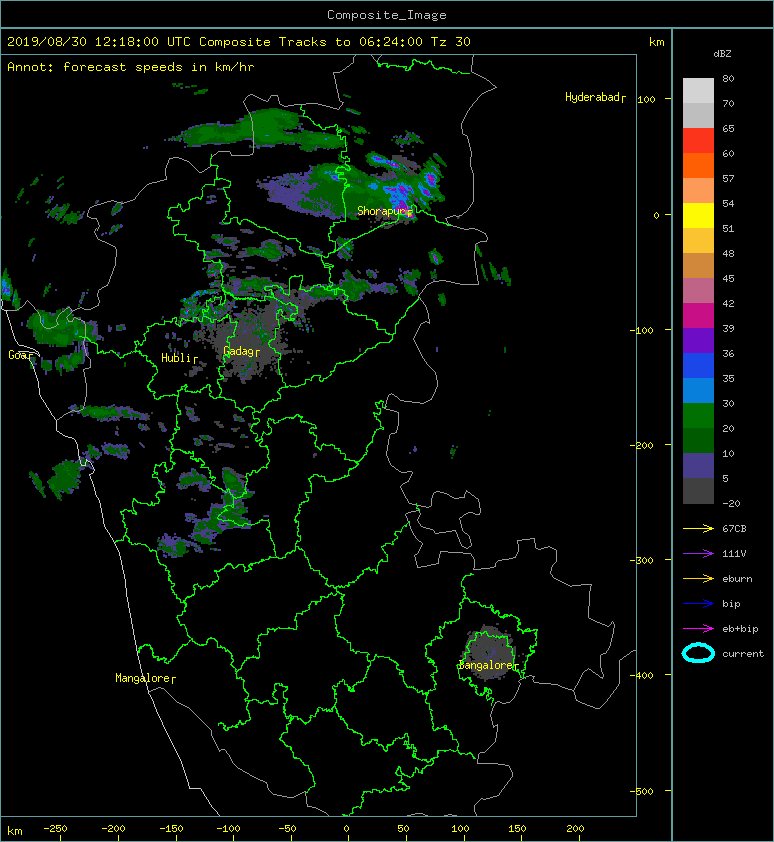Click the dBZ legend heading
This screenshot has width=774, height=842.
[x=722, y=54]
